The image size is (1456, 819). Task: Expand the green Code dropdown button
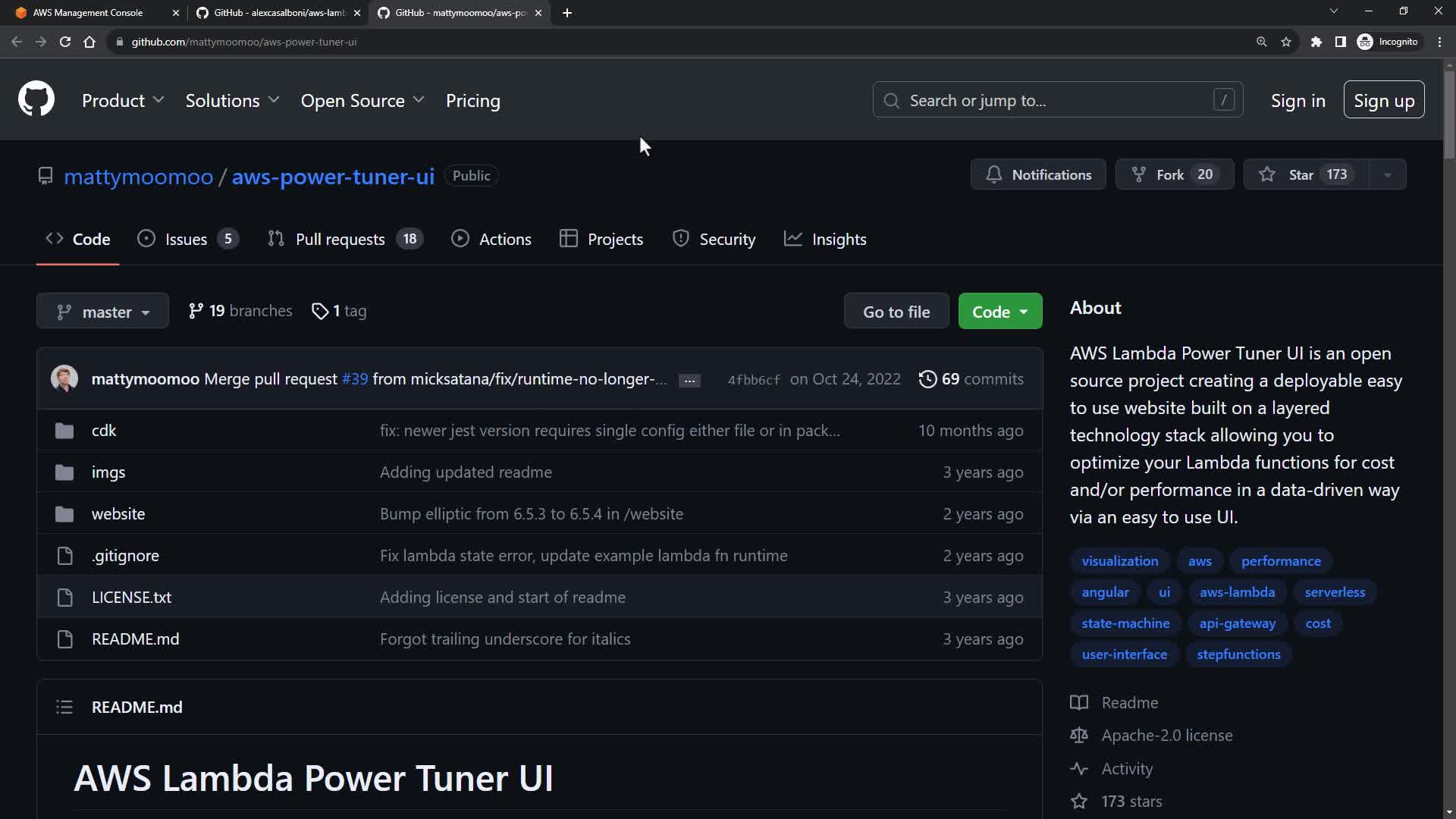tap(999, 312)
